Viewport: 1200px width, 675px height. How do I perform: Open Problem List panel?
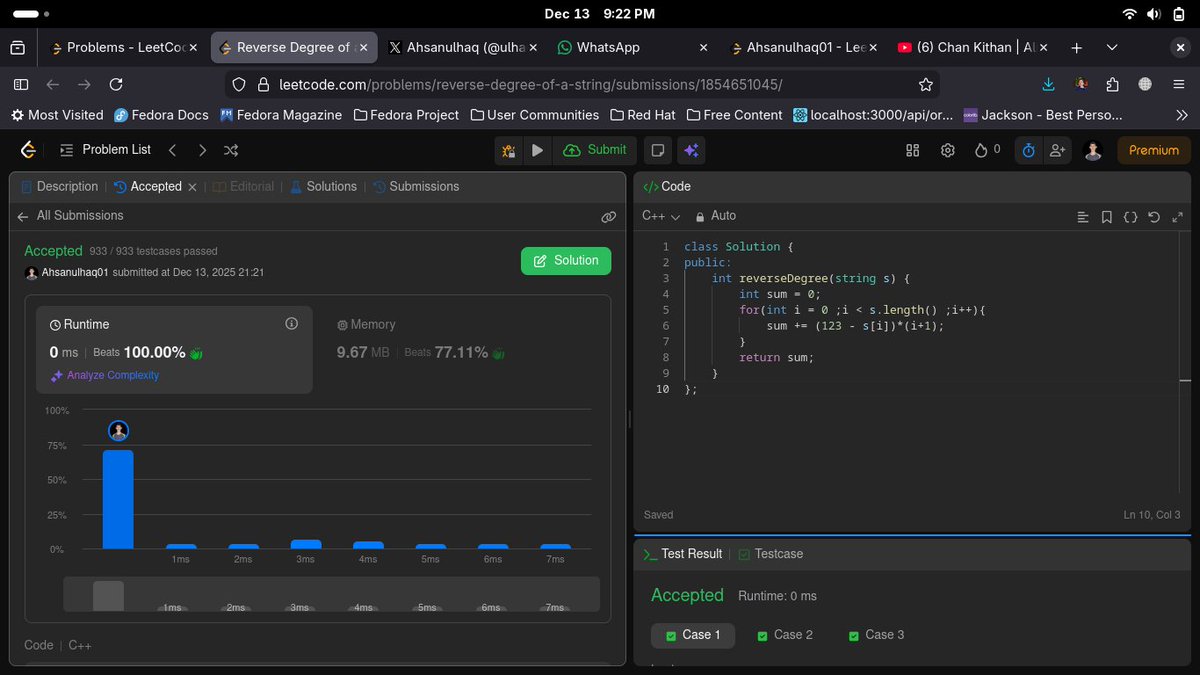click(x=105, y=150)
